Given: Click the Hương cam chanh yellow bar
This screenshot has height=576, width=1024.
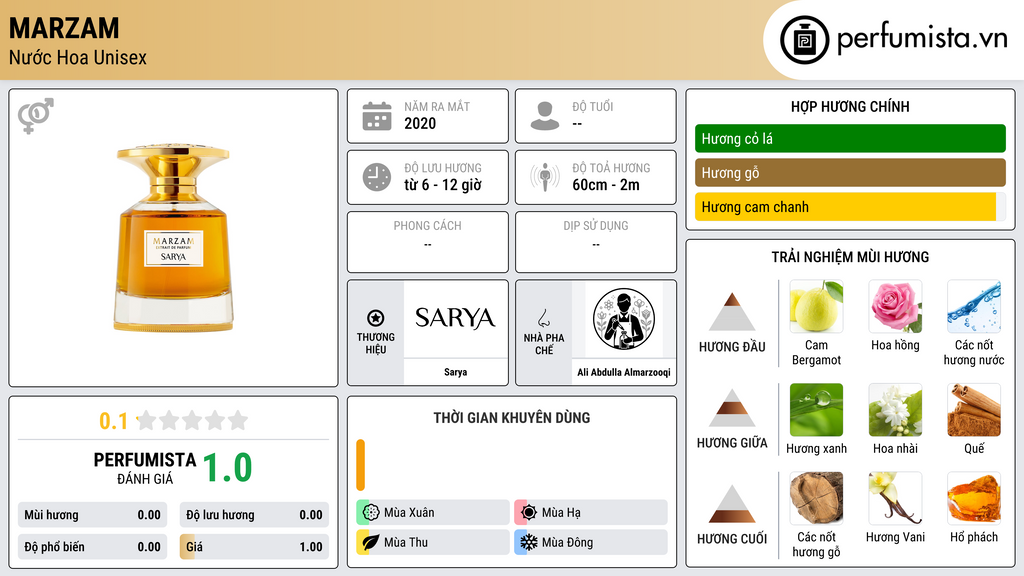Looking at the screenshot, I should pos(850,207).
